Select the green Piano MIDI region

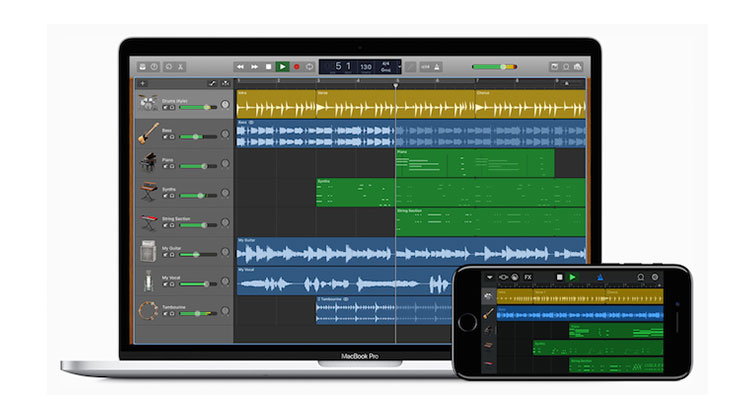coord(475,163)
